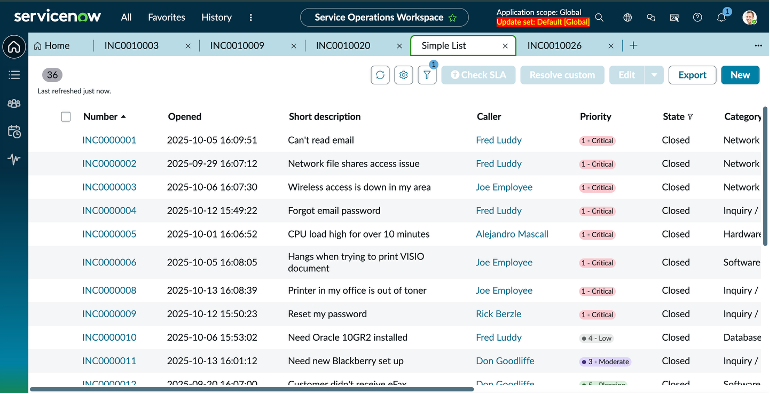The width and height of the screenshot is (770, 394).
Task: Open the Favorites menu
Action: coord(166,18)
